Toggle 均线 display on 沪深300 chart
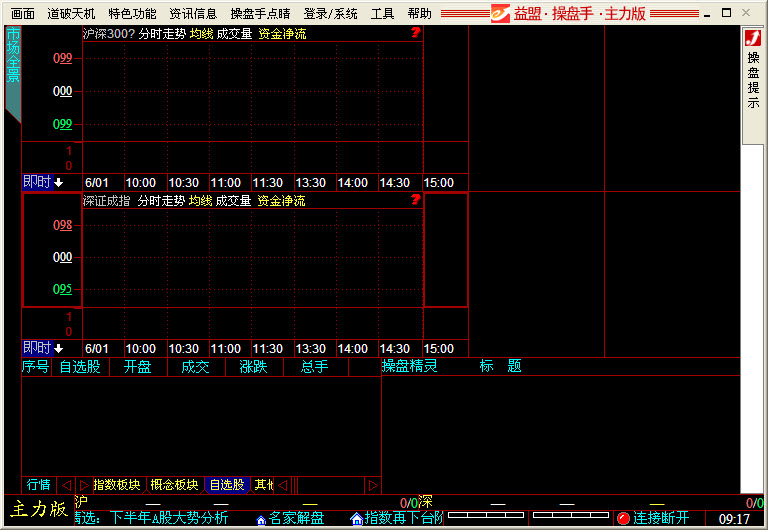768x530 pixels. (202, 34)
